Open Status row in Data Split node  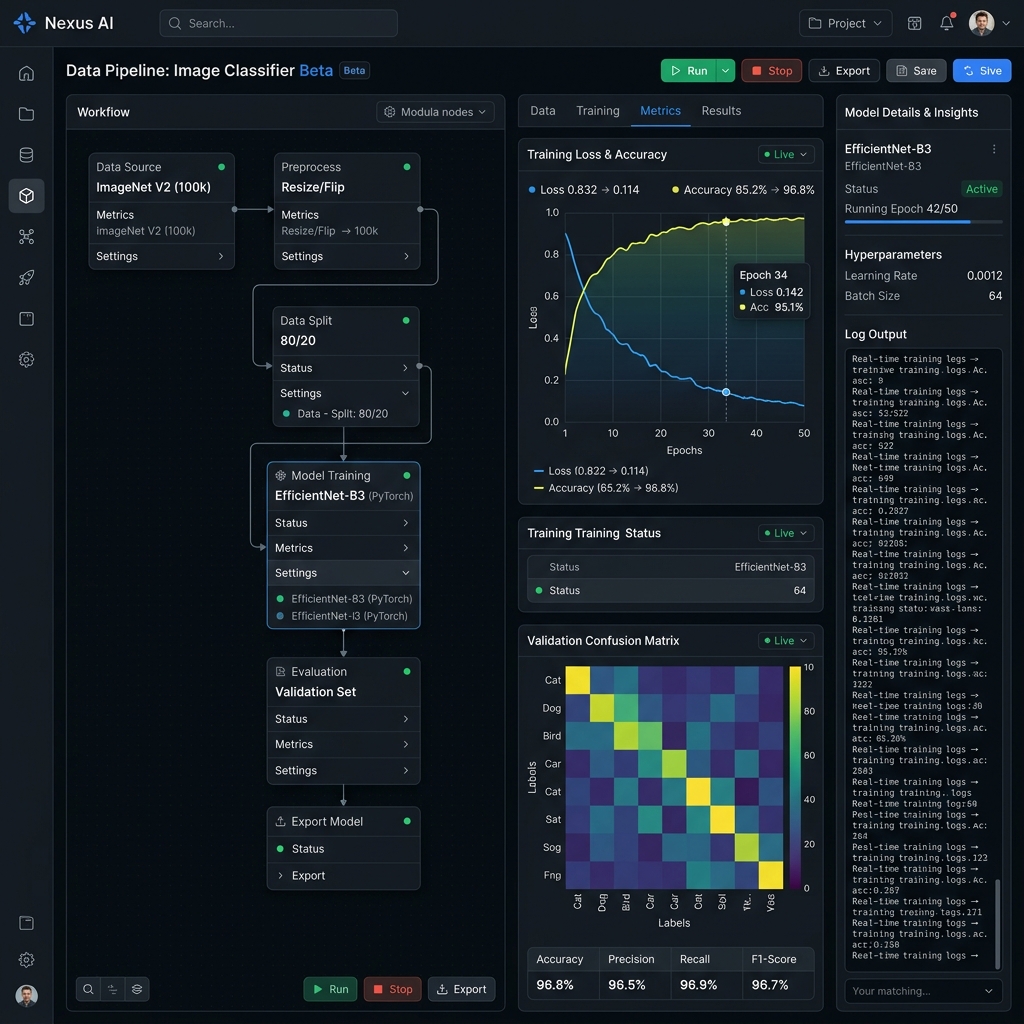[345, 368]
